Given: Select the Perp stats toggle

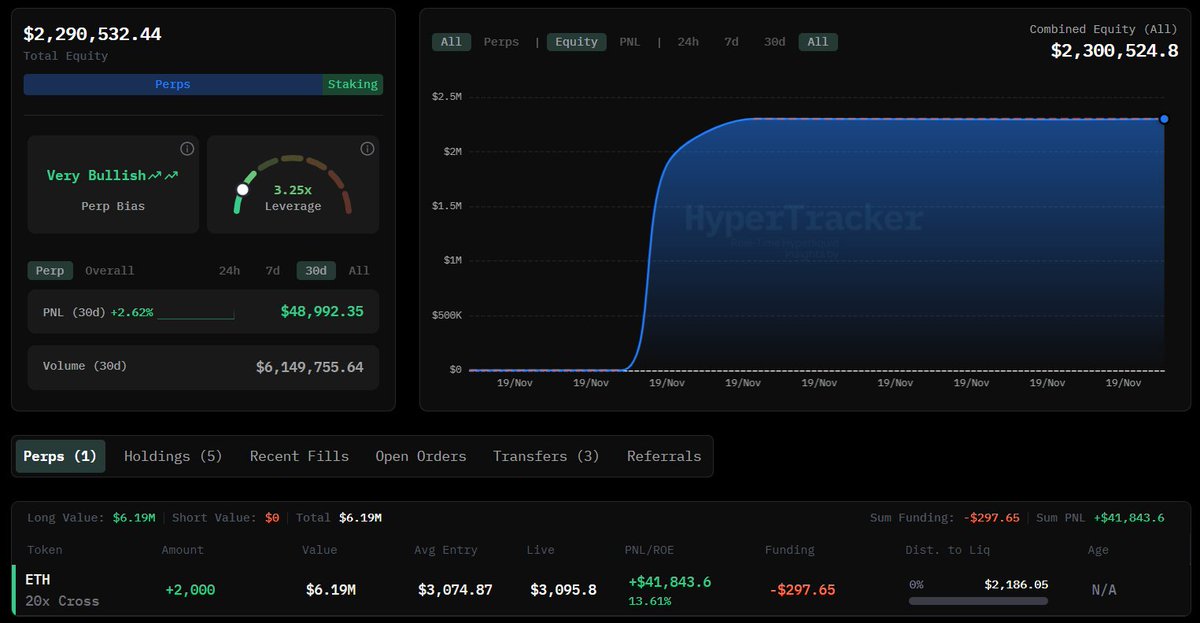Looking at the screenshot, I should (50, 270).
